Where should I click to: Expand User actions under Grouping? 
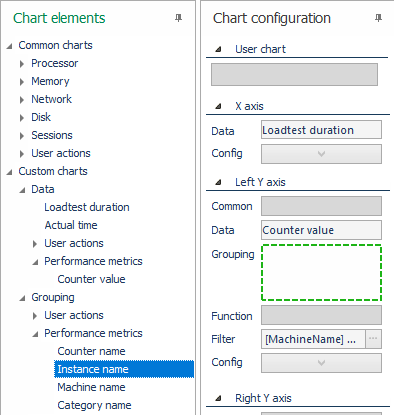click(x=35, y=316)
